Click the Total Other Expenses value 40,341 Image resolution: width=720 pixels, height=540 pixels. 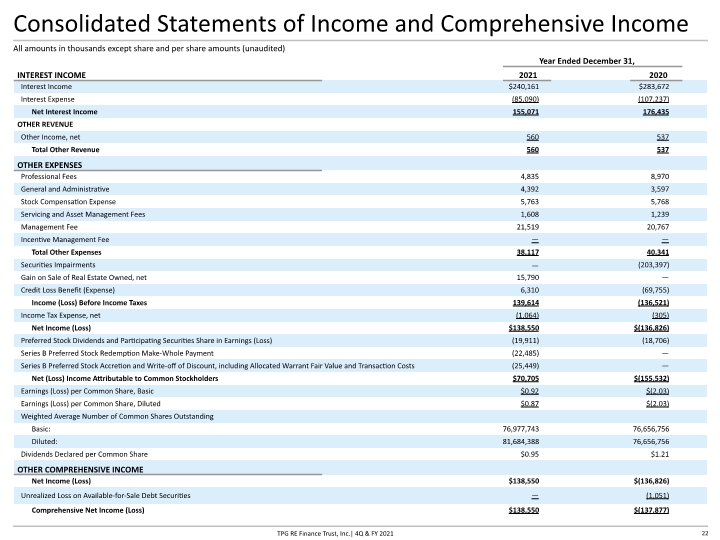[658, 252]
